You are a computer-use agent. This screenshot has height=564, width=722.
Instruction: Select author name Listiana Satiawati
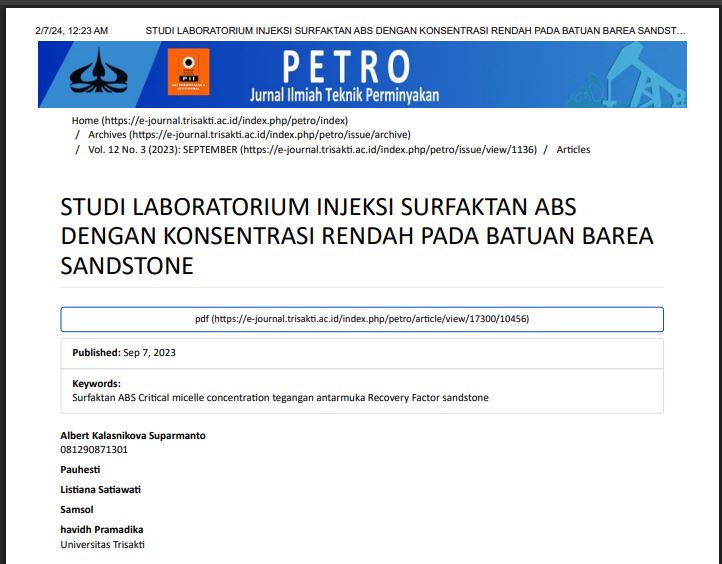pos(99,490)
